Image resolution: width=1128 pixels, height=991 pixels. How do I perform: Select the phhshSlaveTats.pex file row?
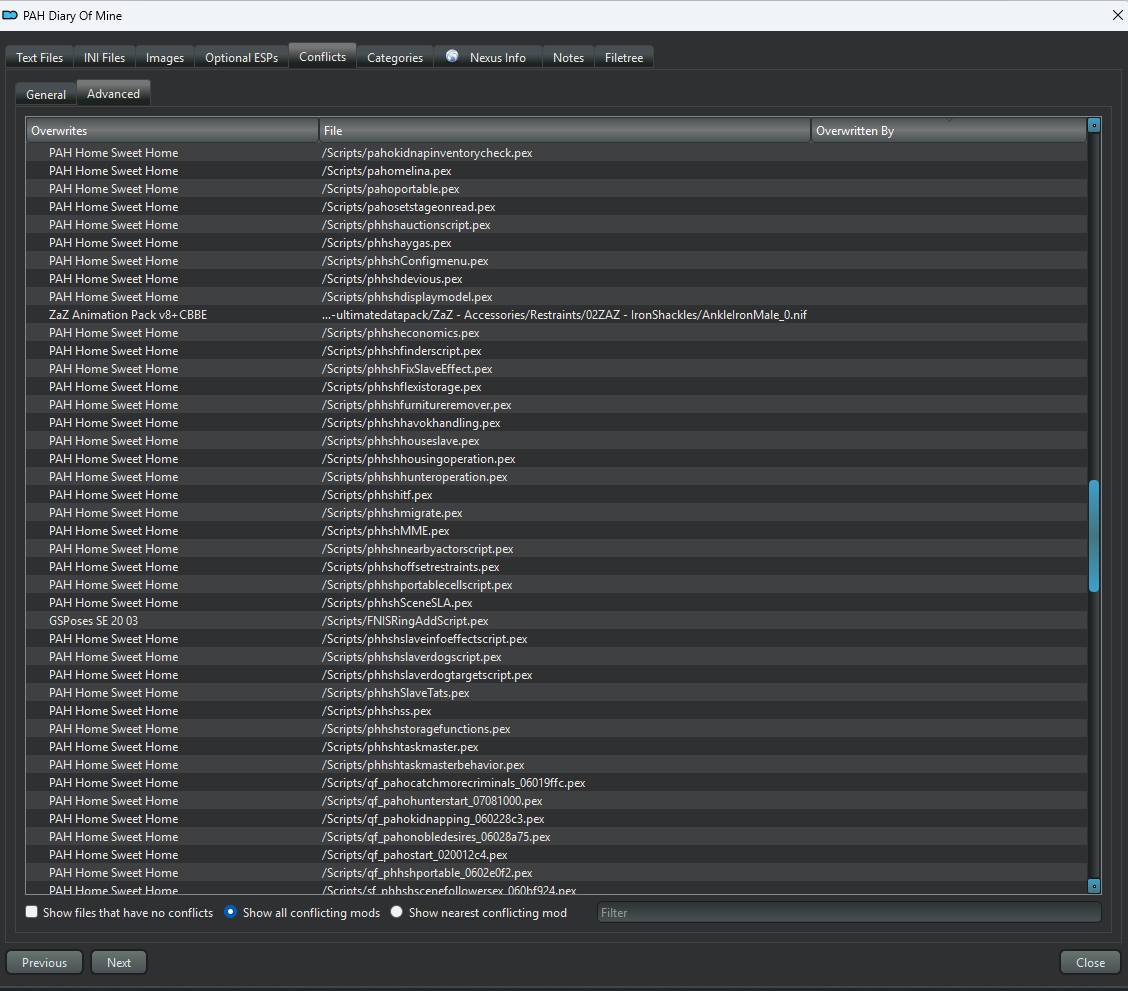point(556,692)
